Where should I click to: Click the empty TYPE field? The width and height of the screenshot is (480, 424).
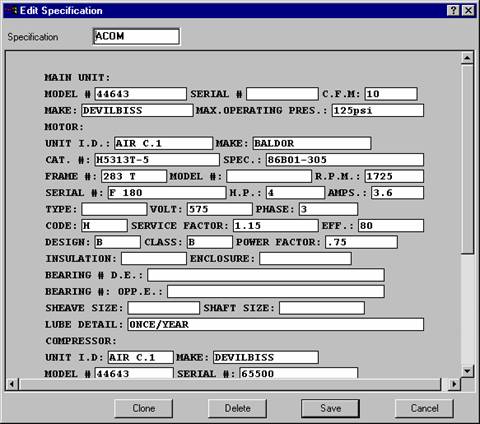(x=114, y=209)
